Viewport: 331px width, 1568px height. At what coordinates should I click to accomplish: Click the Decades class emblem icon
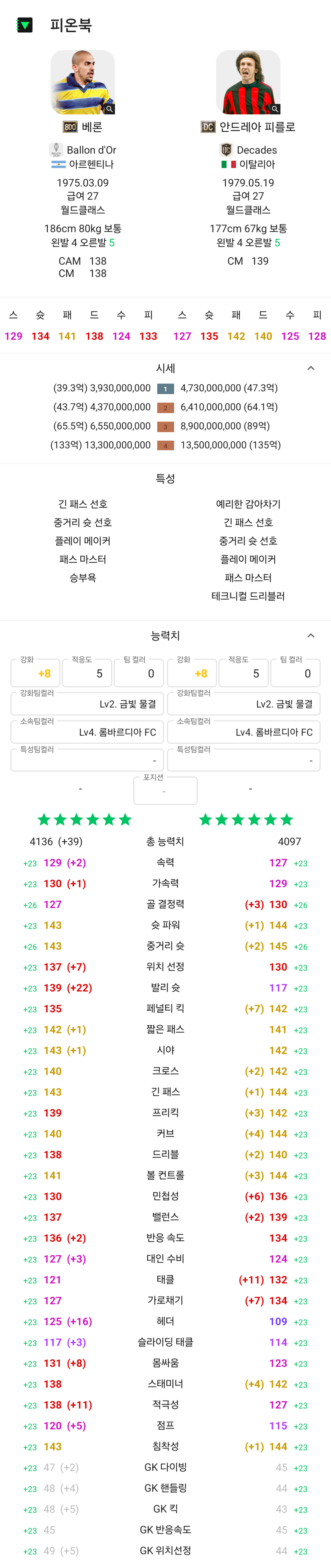click(226, 150)
